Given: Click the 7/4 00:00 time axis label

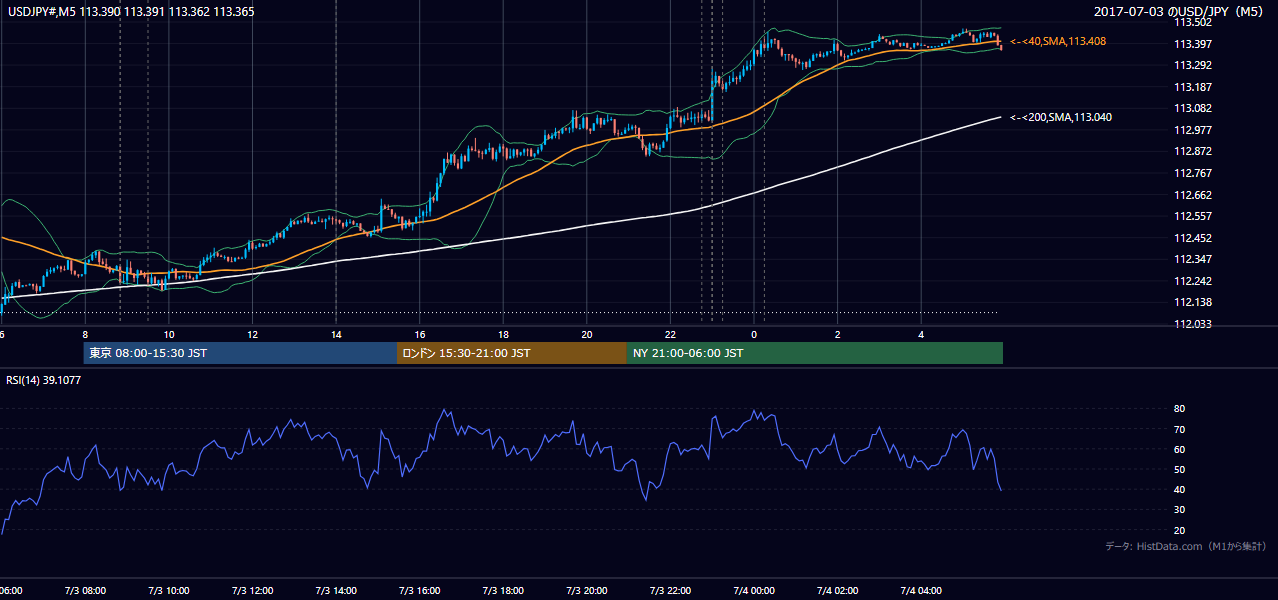Looking at the screenshot, I should pyautogui.click(x=754, y=590).
